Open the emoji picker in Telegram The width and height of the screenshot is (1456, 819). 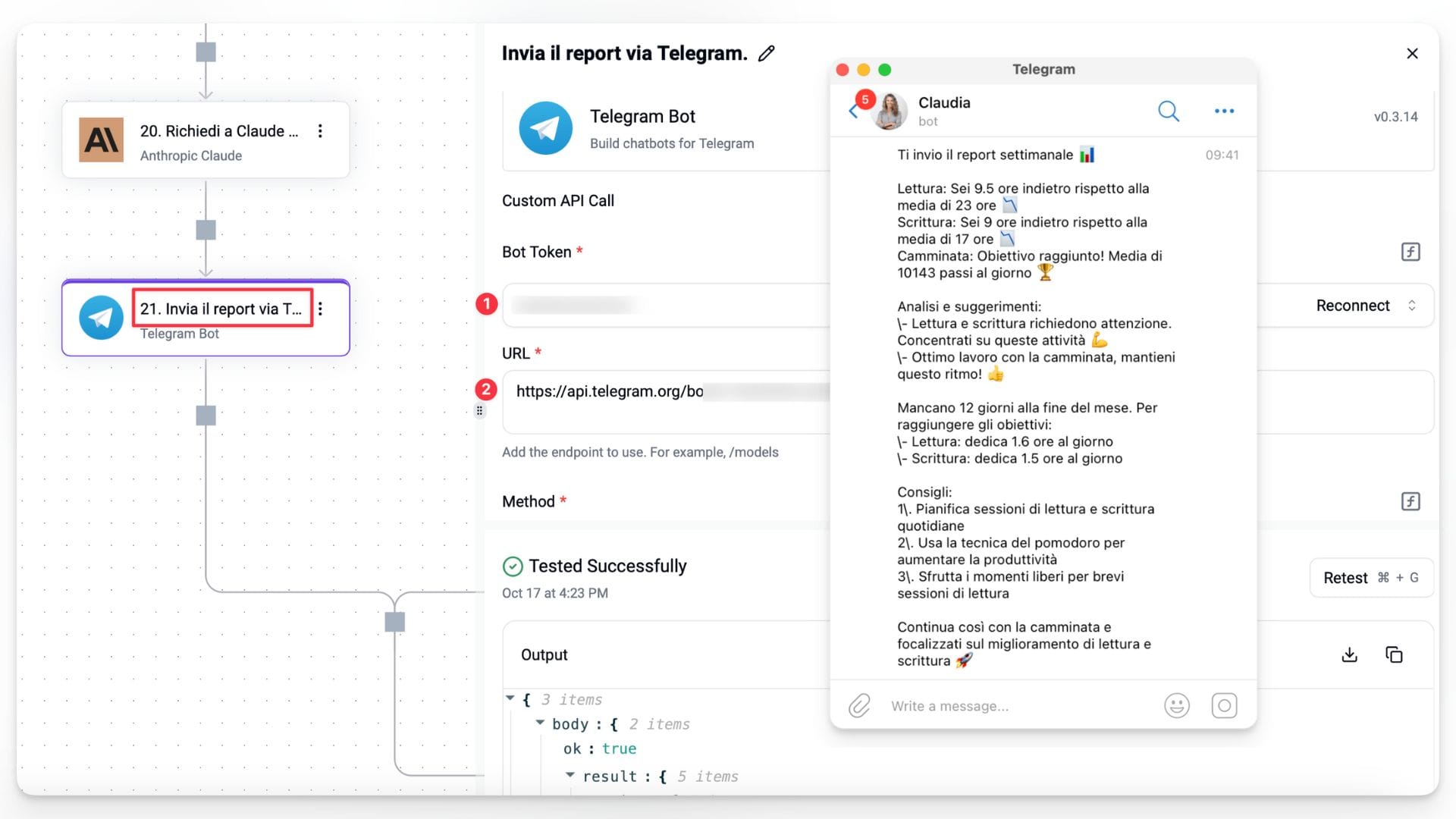pyautogui.click(x=1177, y=706)
